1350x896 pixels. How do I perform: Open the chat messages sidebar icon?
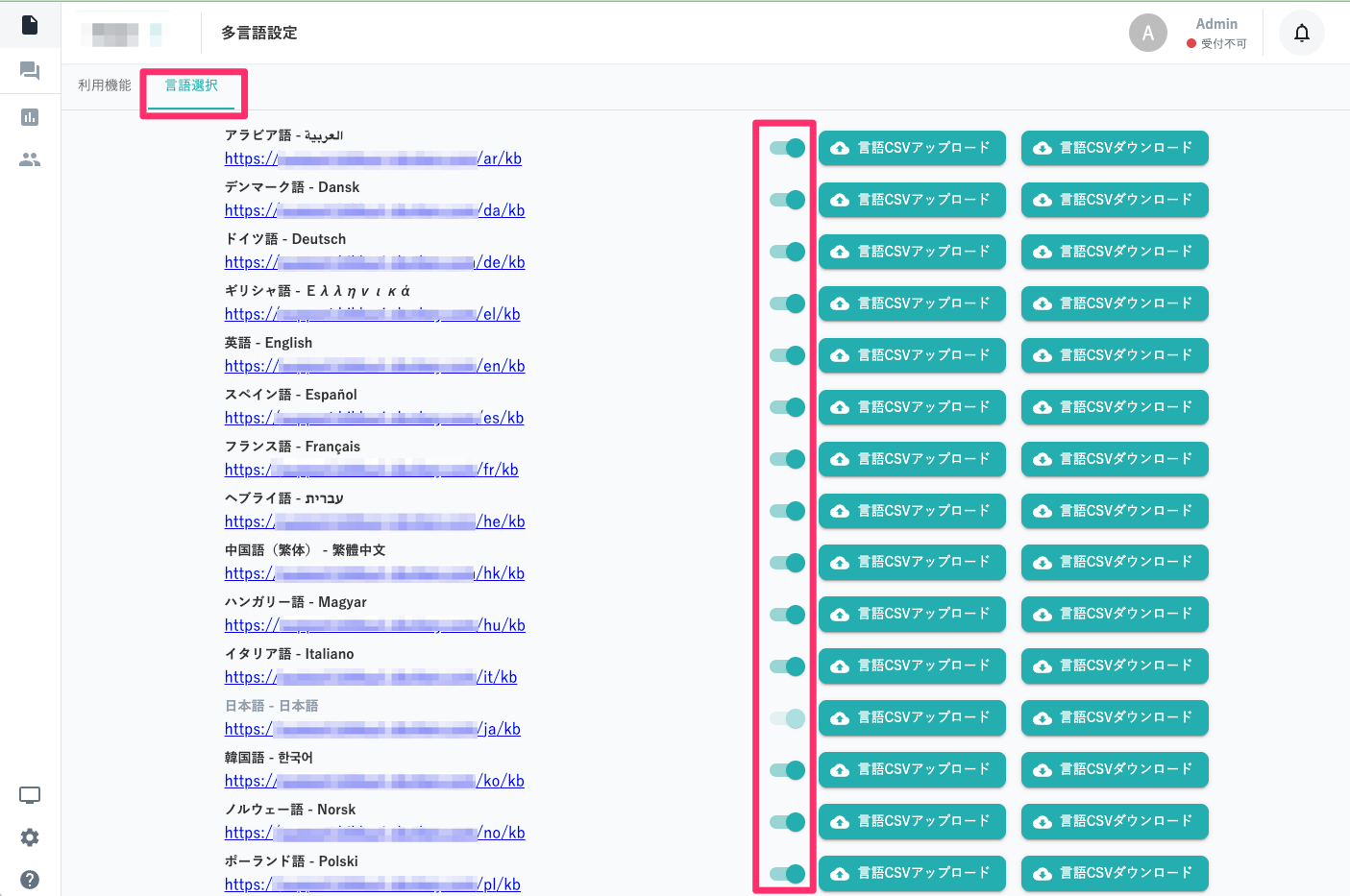pos(30,71)
